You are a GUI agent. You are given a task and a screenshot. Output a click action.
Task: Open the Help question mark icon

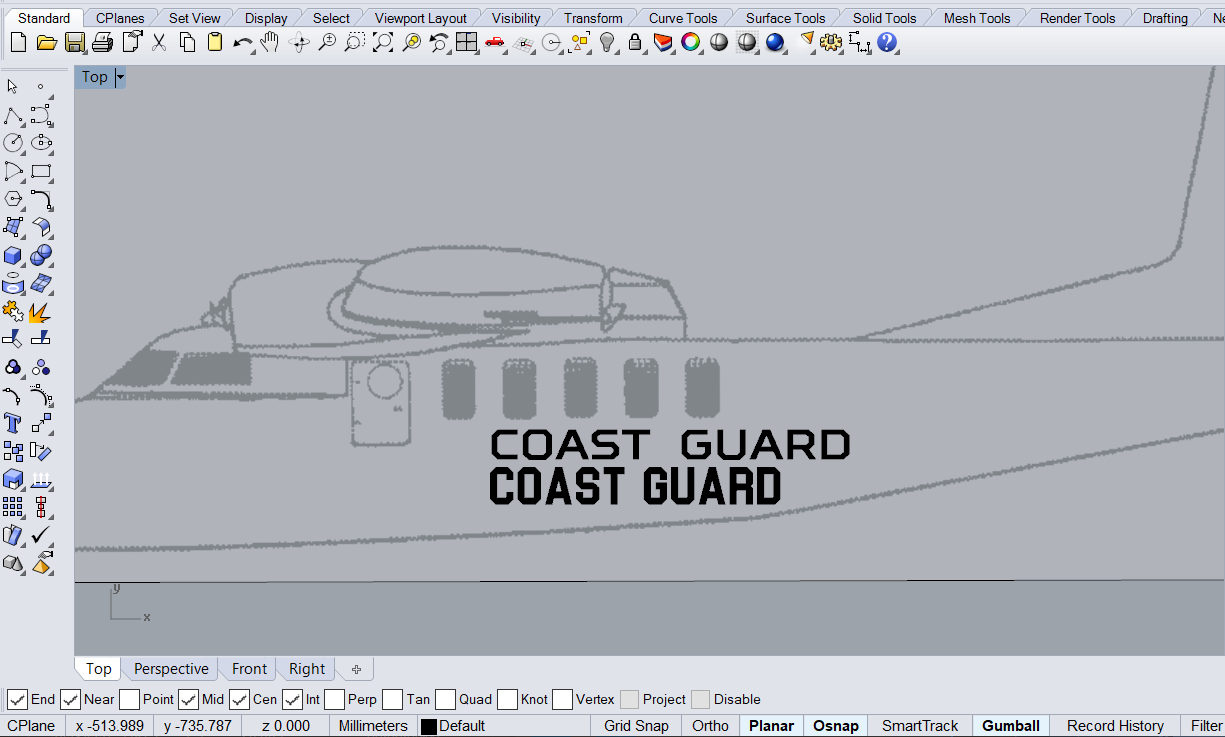[887, 42]
